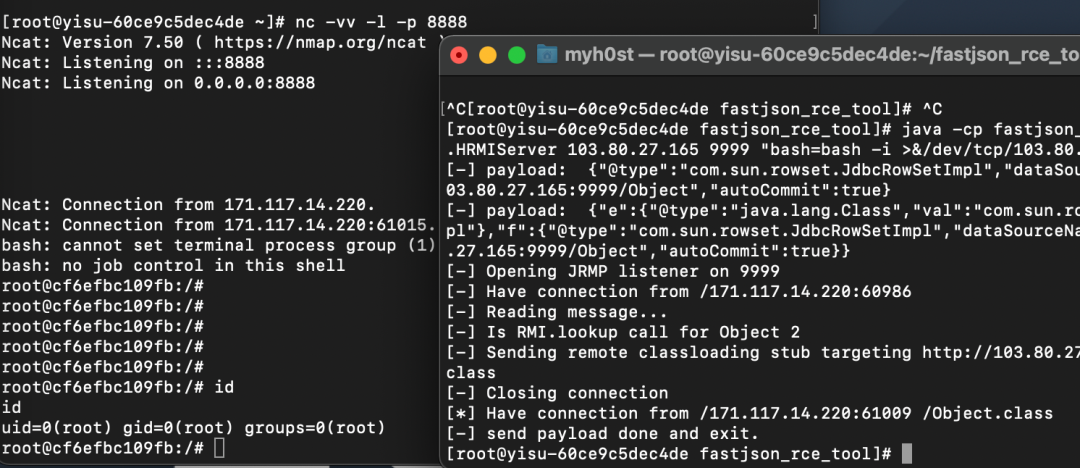Click the red close button of myh0st terminal

coord(458,56)
